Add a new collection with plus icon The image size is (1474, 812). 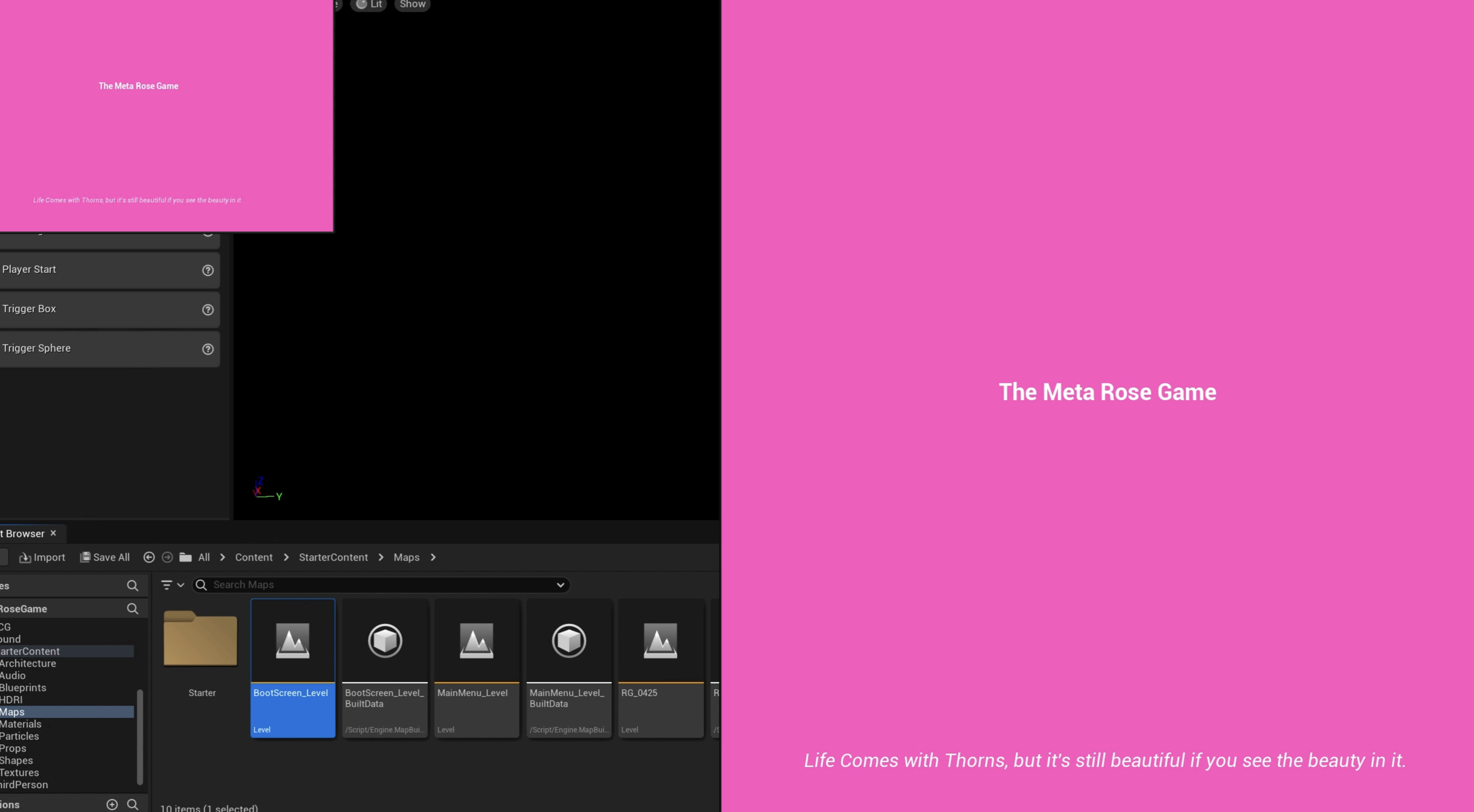[112, 804]
